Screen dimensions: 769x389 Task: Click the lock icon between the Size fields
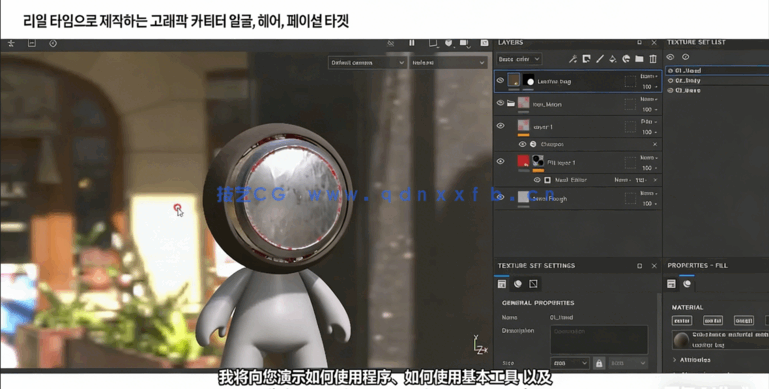point(598,363)
